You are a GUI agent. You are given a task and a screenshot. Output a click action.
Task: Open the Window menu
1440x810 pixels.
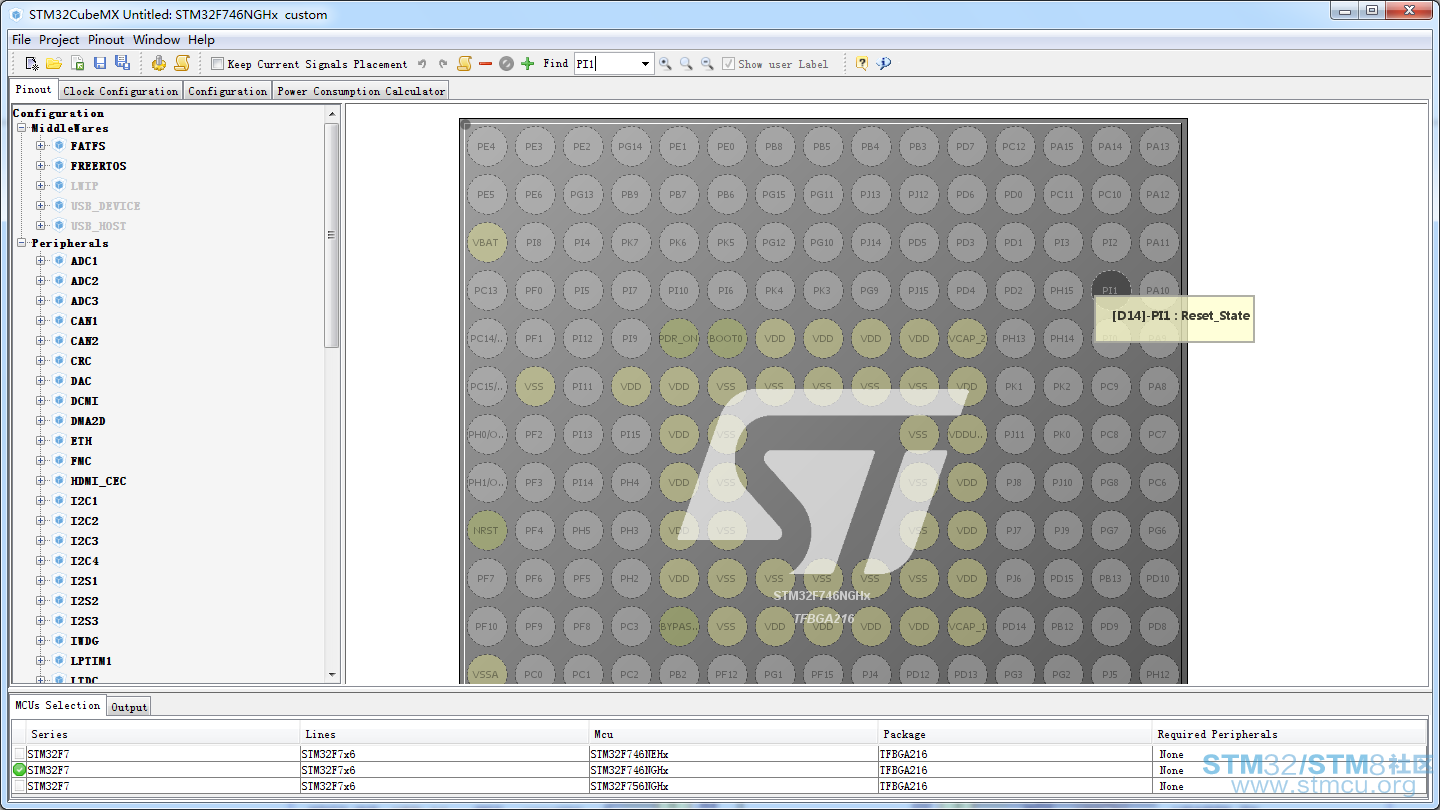pos(157,40)
